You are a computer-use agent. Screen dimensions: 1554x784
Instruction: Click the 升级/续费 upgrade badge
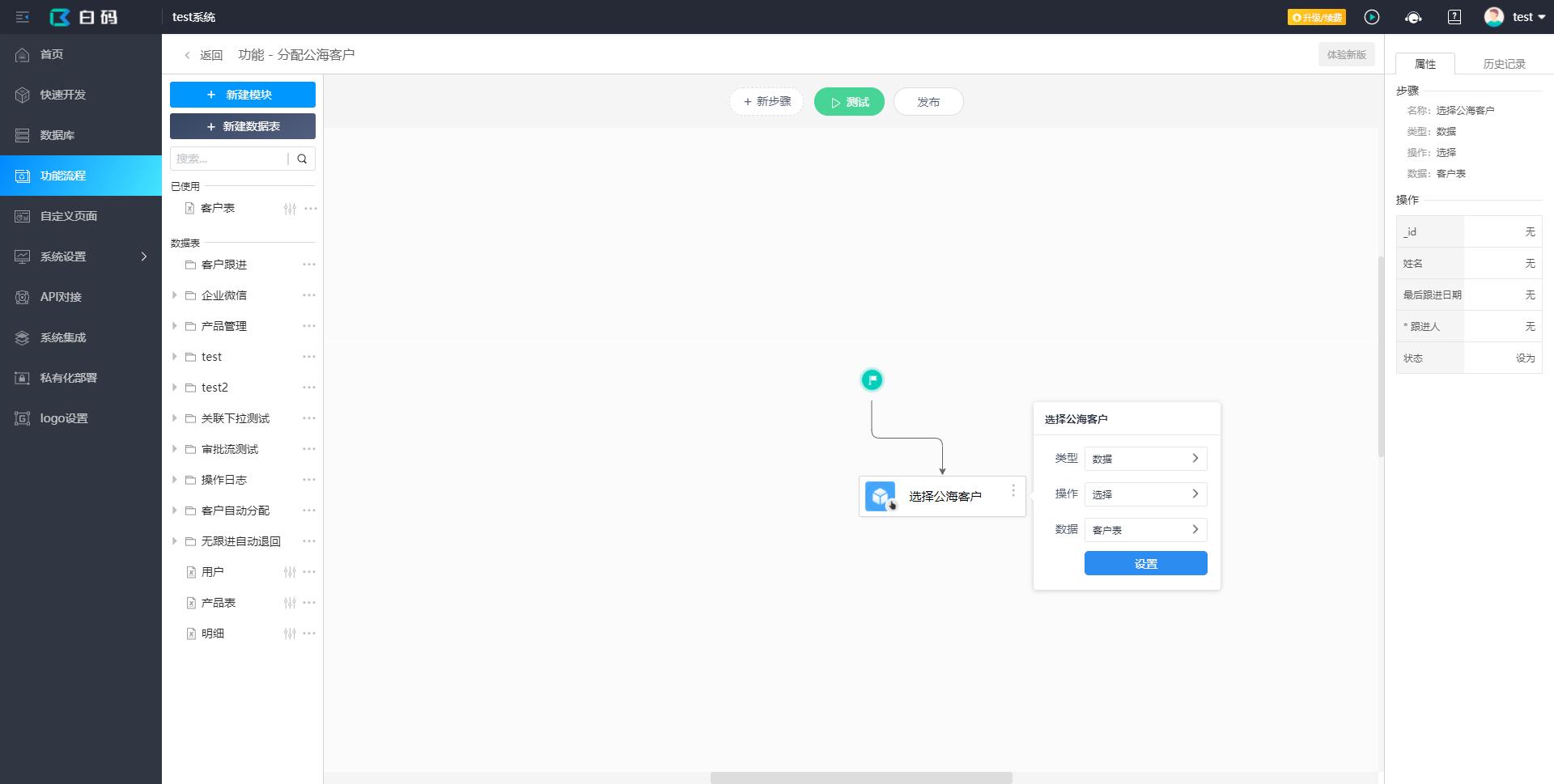coord(1317,17)
